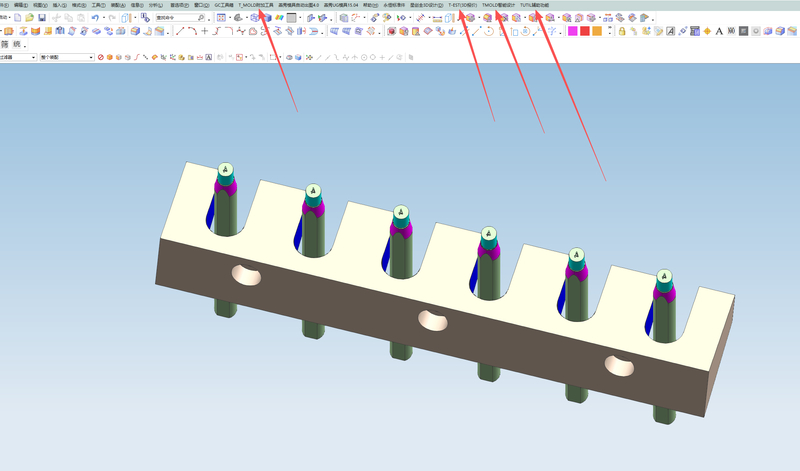Select the Point plus tool
Viewport: 800px width, 471px height.
point(205,31)
